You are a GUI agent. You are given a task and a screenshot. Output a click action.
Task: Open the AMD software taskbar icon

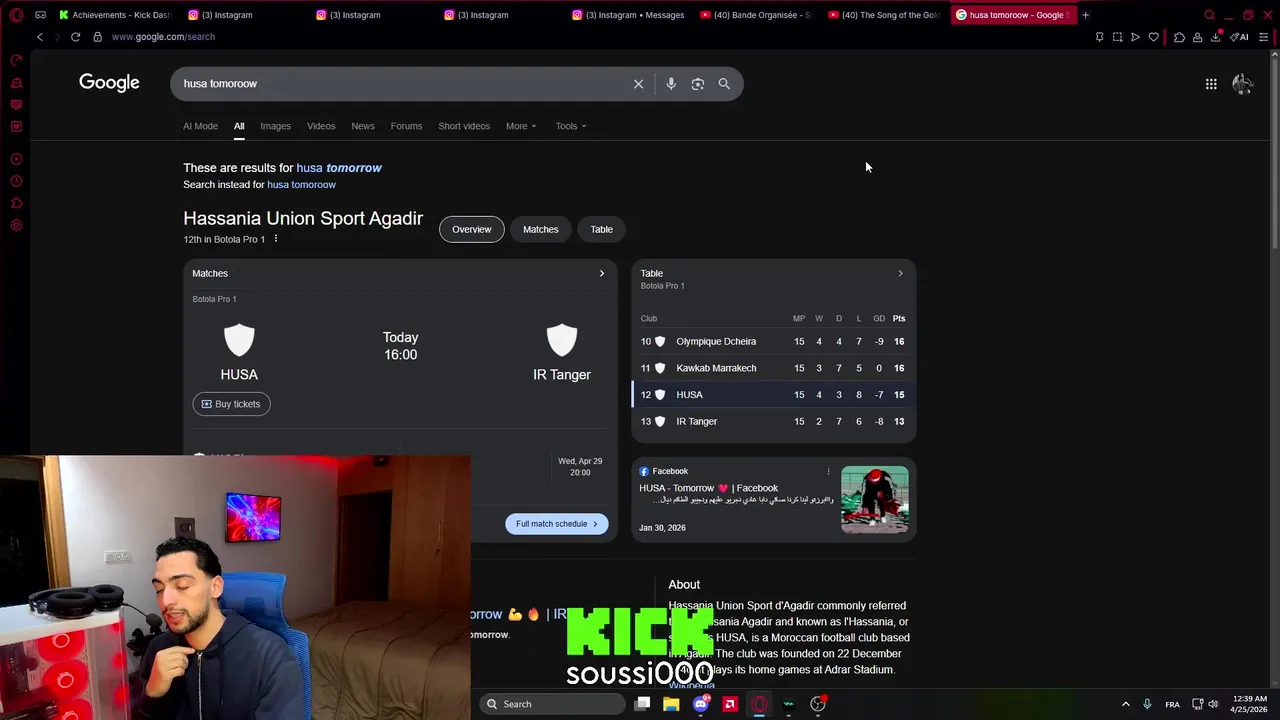pos(730,704)
